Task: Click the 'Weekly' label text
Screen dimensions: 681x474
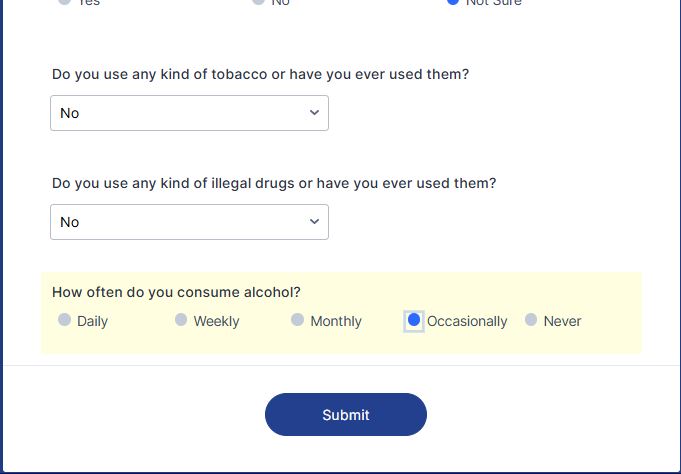Action: pos(216,321)
